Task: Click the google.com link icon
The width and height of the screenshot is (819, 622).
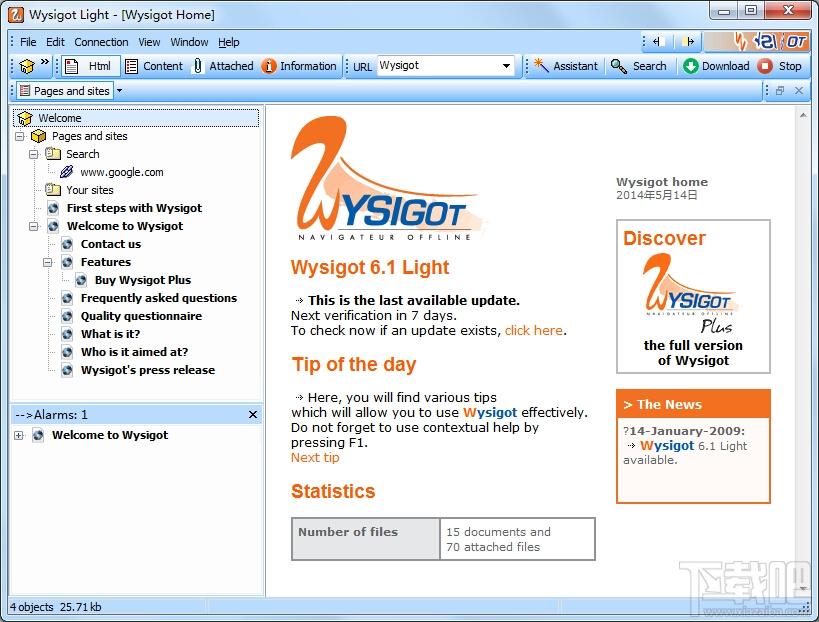Action: pyautogui.click(x=66, y=172)
